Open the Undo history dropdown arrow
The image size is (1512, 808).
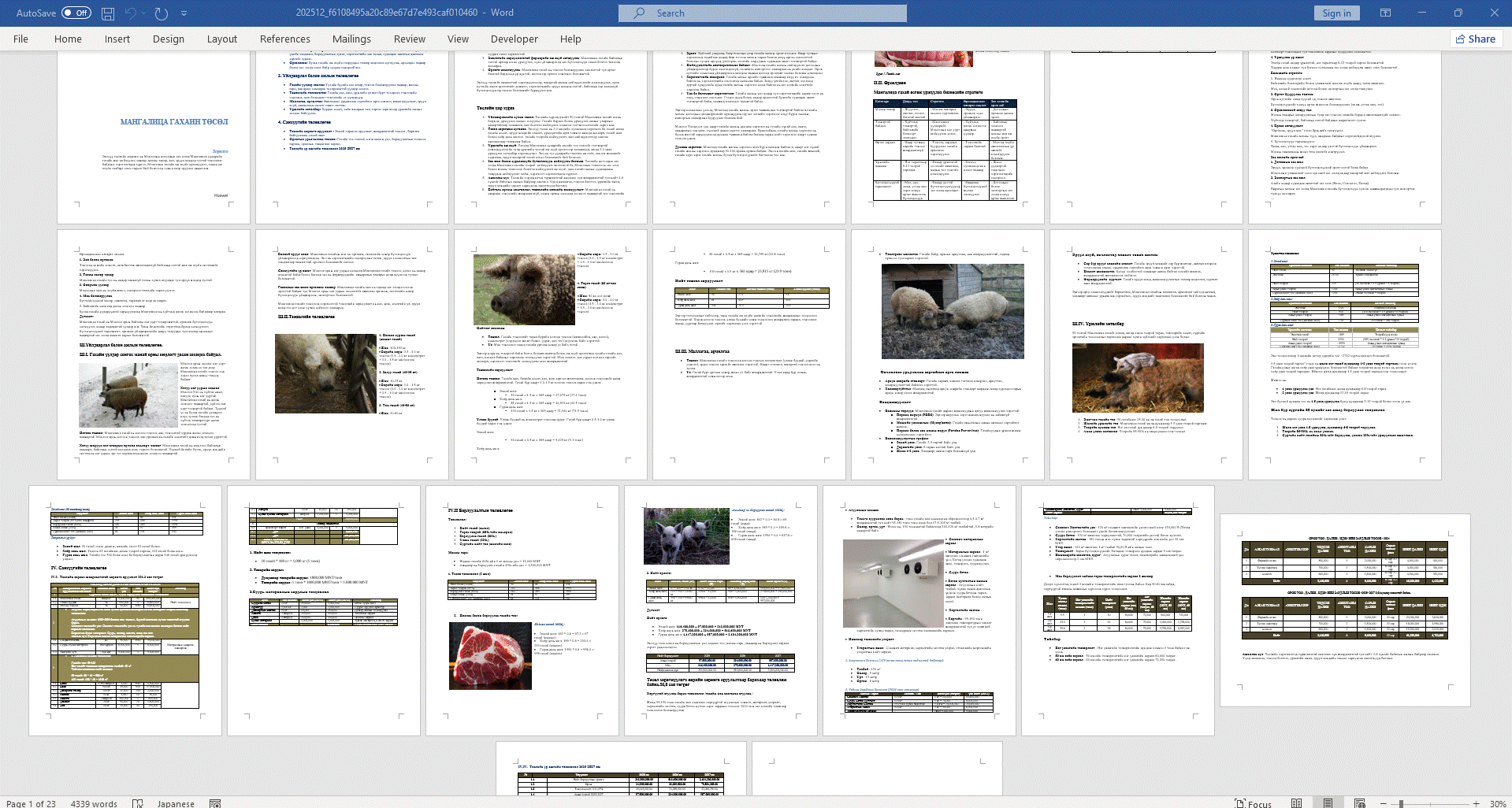pos(145,13)
